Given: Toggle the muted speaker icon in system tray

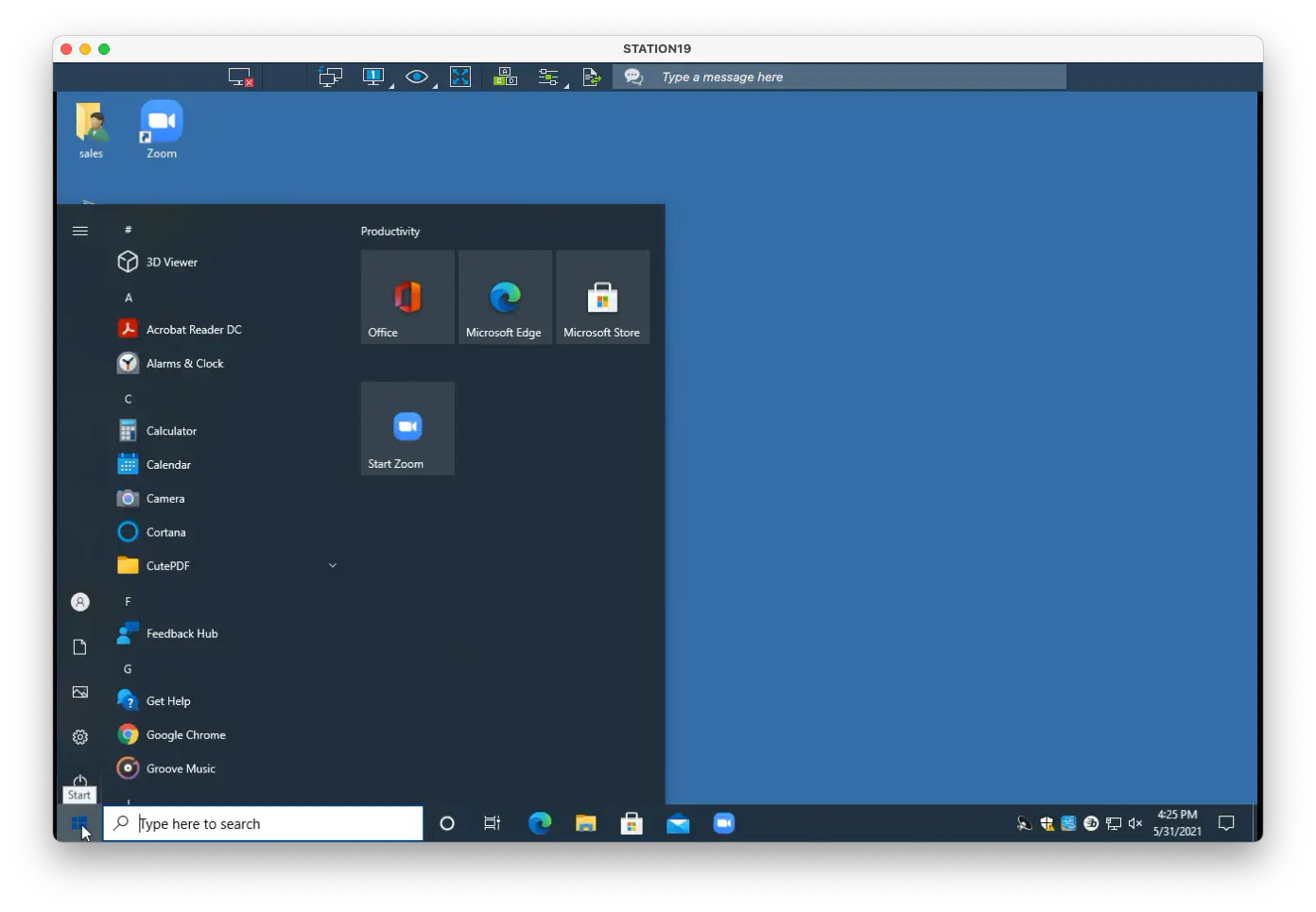Looking at the screenshot, I should point(1135,824).
